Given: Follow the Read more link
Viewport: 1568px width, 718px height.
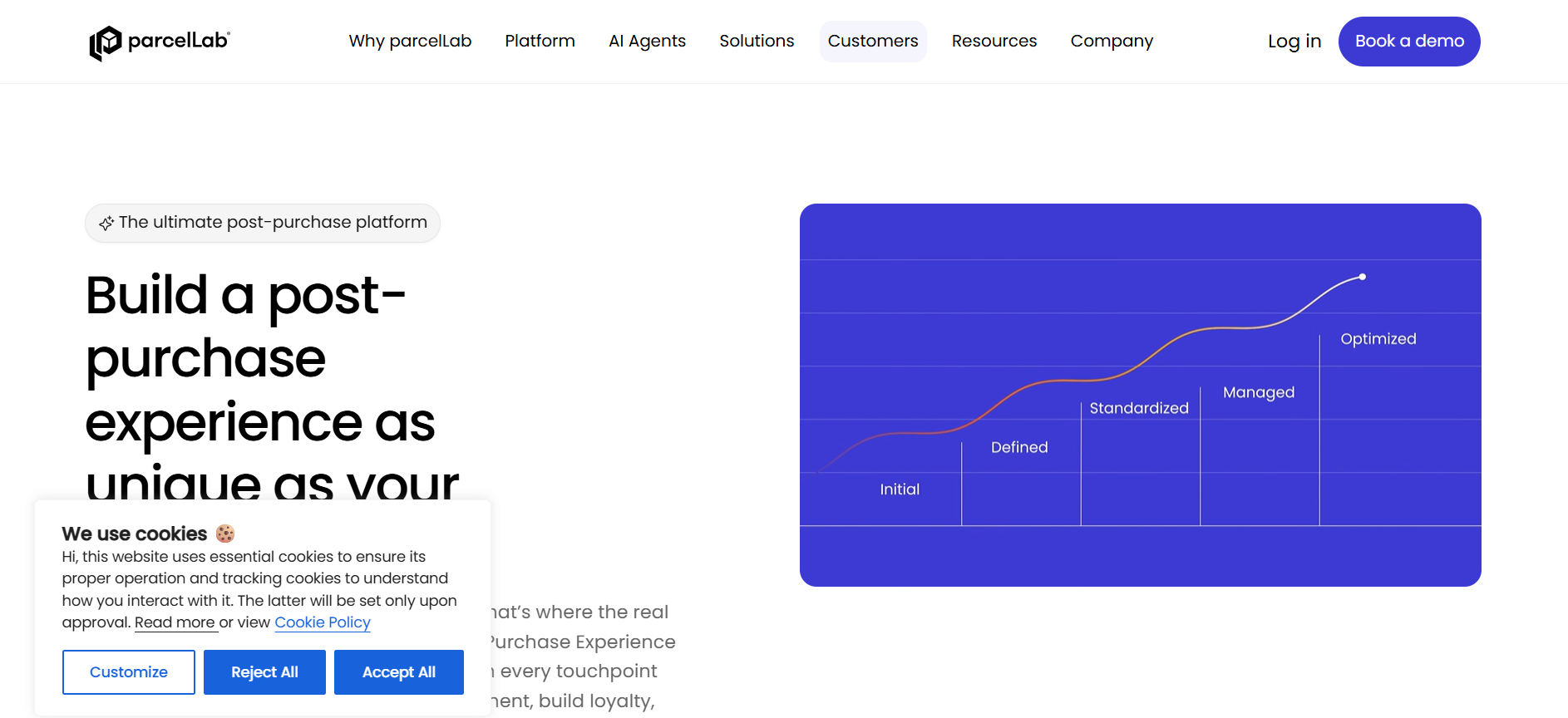Looking at the screenshot, I should pyautogui.click(x=175, y=622).
